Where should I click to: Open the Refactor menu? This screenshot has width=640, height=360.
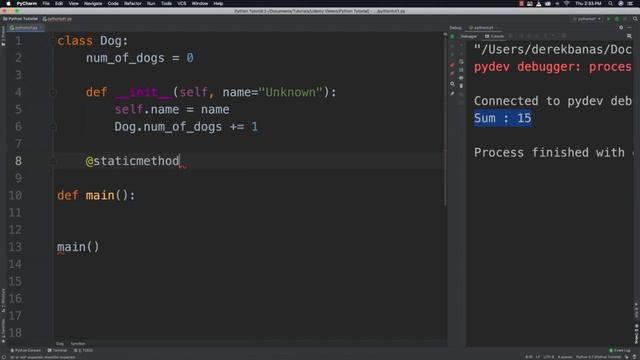(133, 3)
